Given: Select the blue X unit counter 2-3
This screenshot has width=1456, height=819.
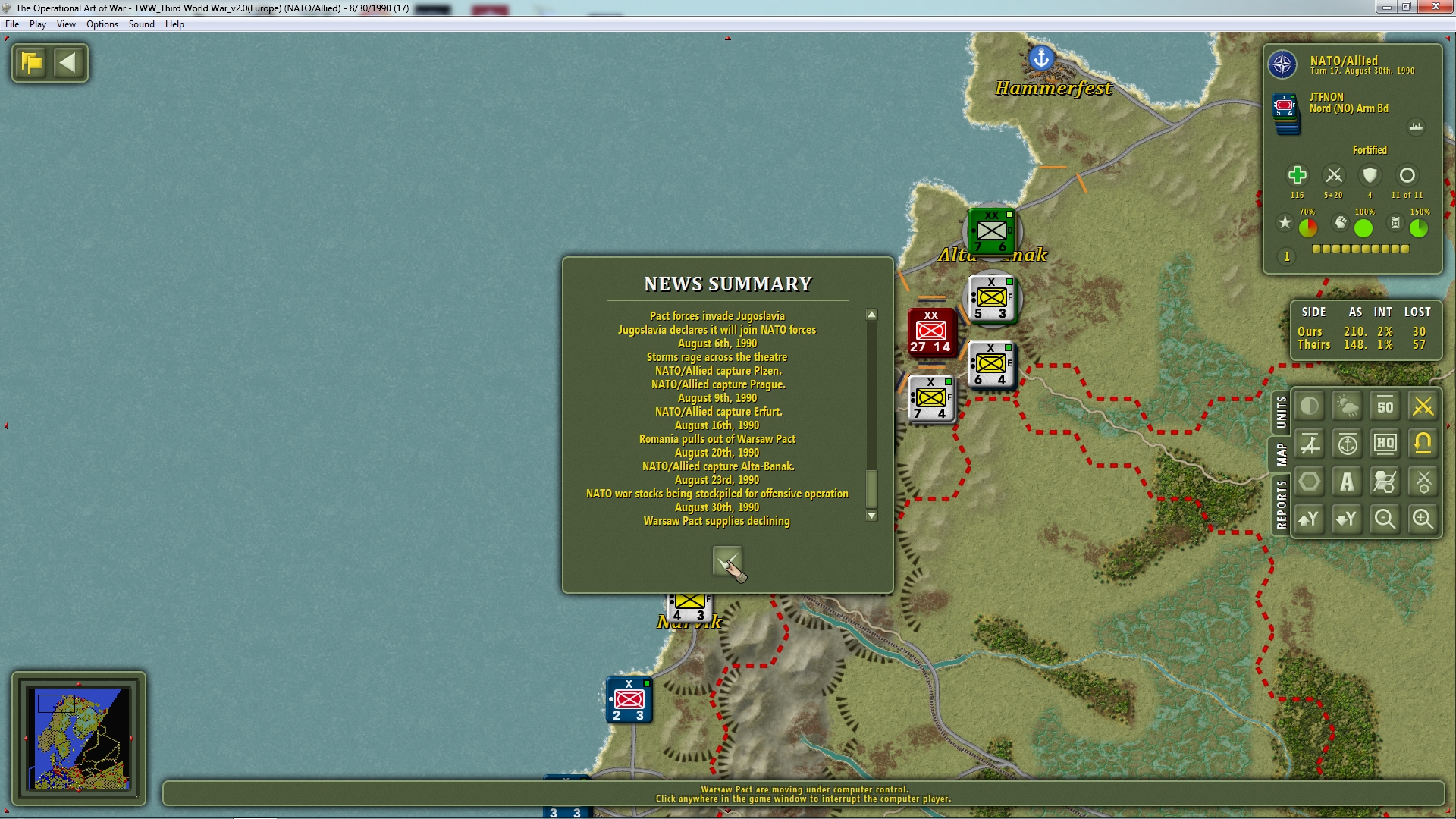Looking at the screenshot, I should 629,700.
